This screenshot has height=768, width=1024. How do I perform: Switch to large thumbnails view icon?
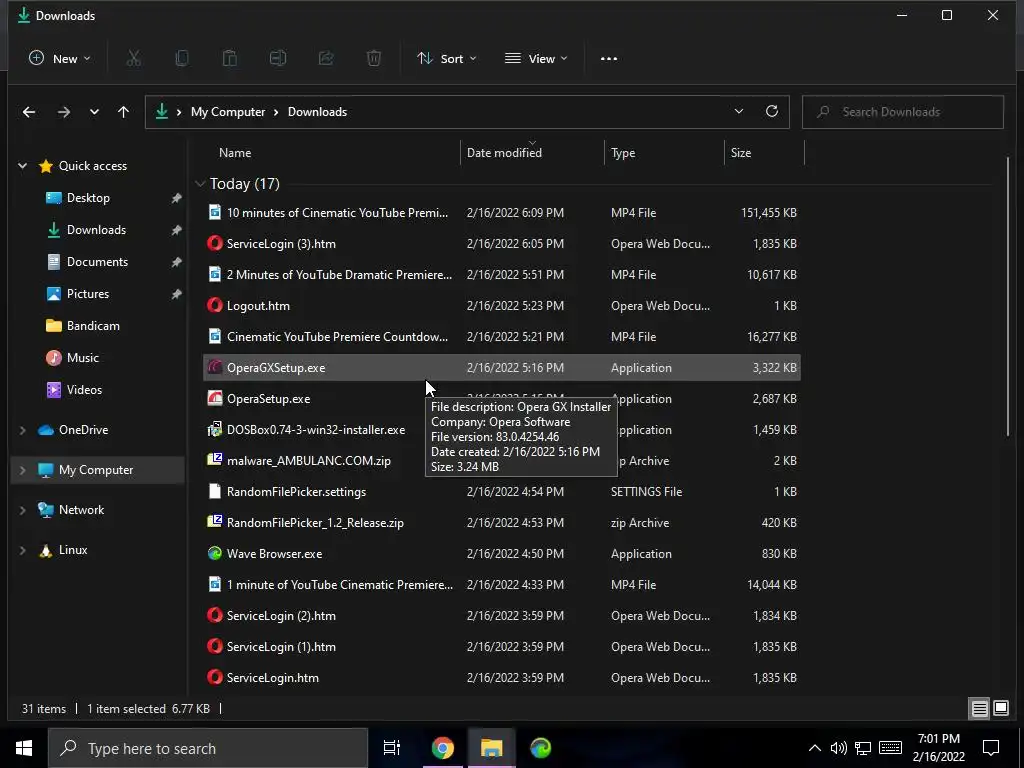[x=1001, y=708]
